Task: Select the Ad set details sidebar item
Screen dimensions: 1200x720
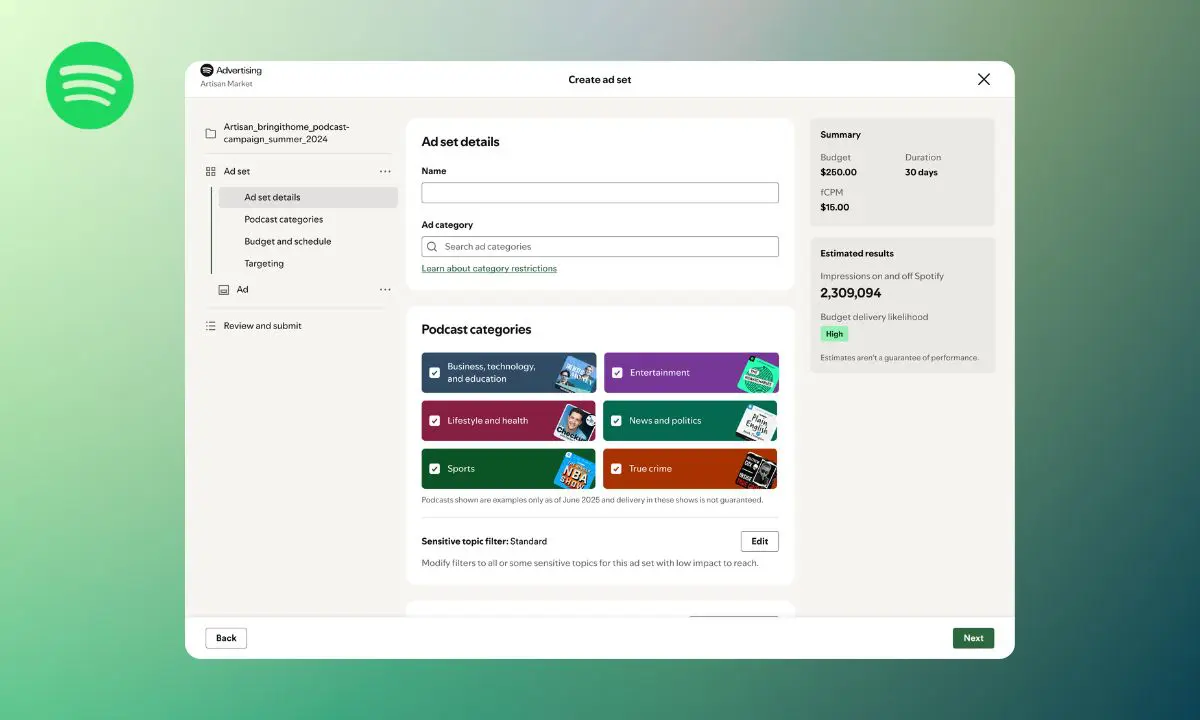Action: [x=308, y=198]
